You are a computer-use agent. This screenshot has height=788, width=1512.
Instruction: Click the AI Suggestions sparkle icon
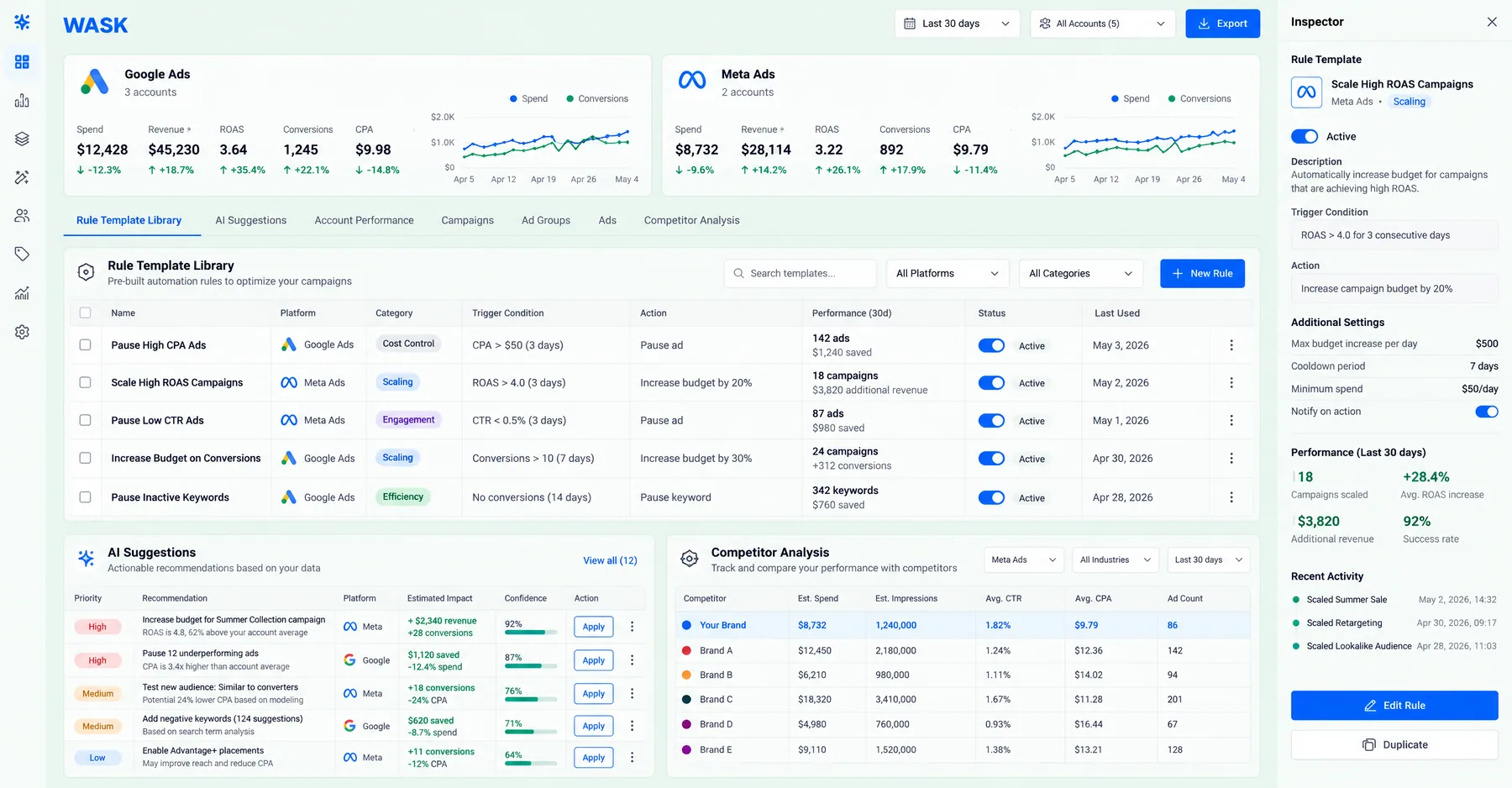coord(86,559)
